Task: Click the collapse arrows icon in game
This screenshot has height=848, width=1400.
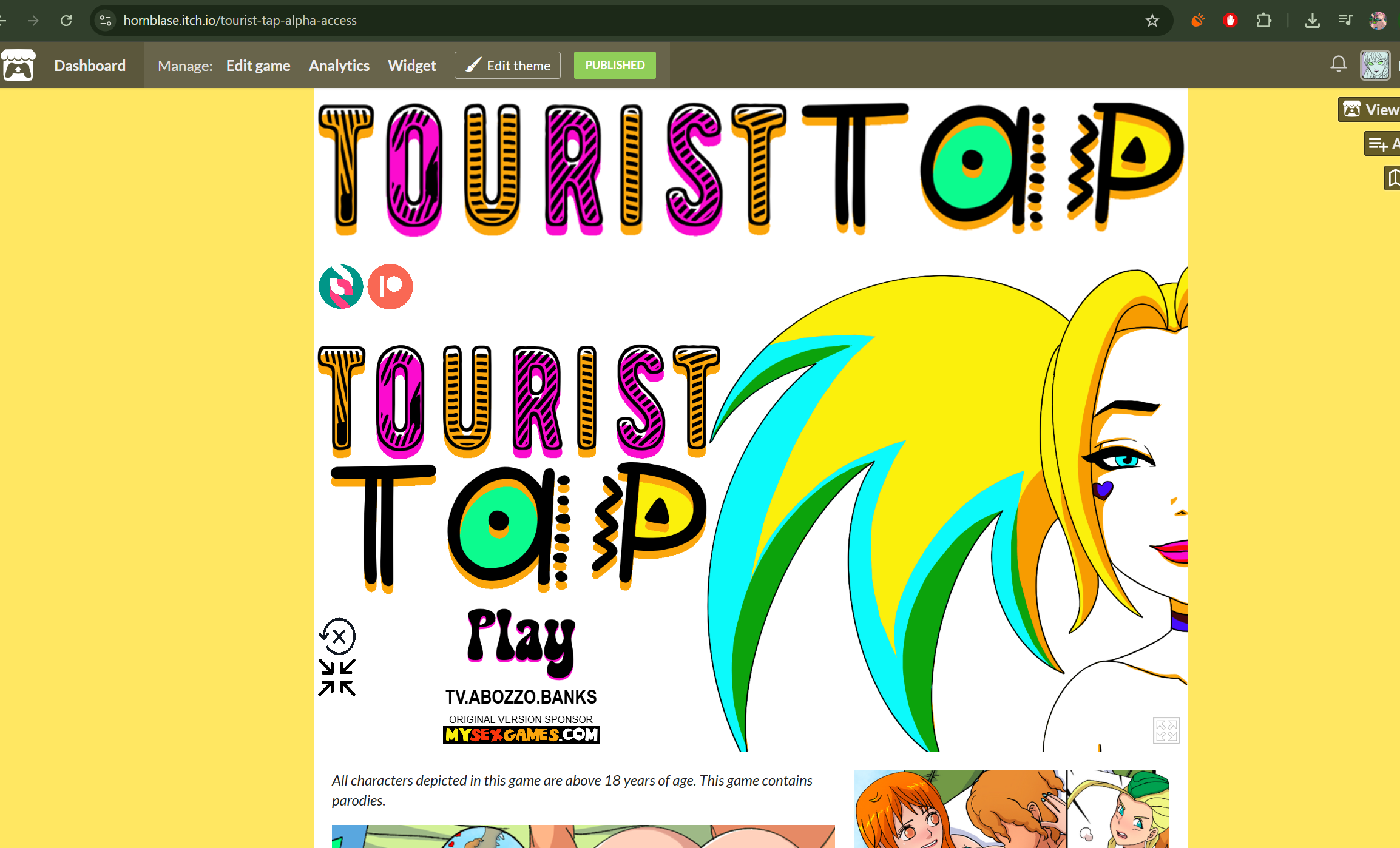Action: pos(337,677)
